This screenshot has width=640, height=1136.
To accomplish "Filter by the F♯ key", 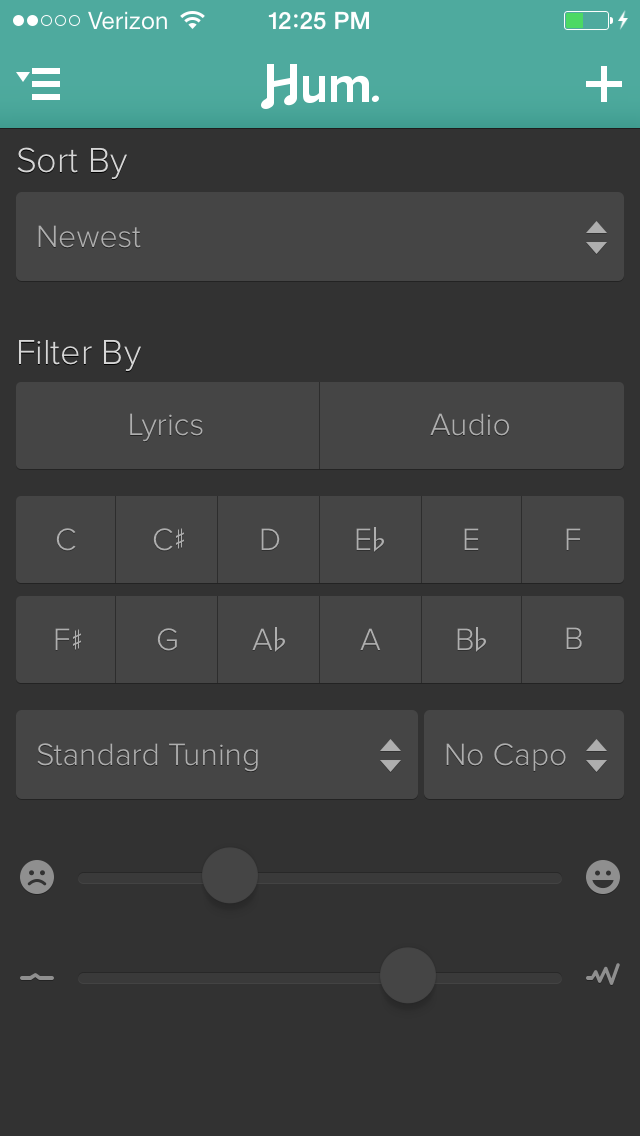I will click(66, 640).
